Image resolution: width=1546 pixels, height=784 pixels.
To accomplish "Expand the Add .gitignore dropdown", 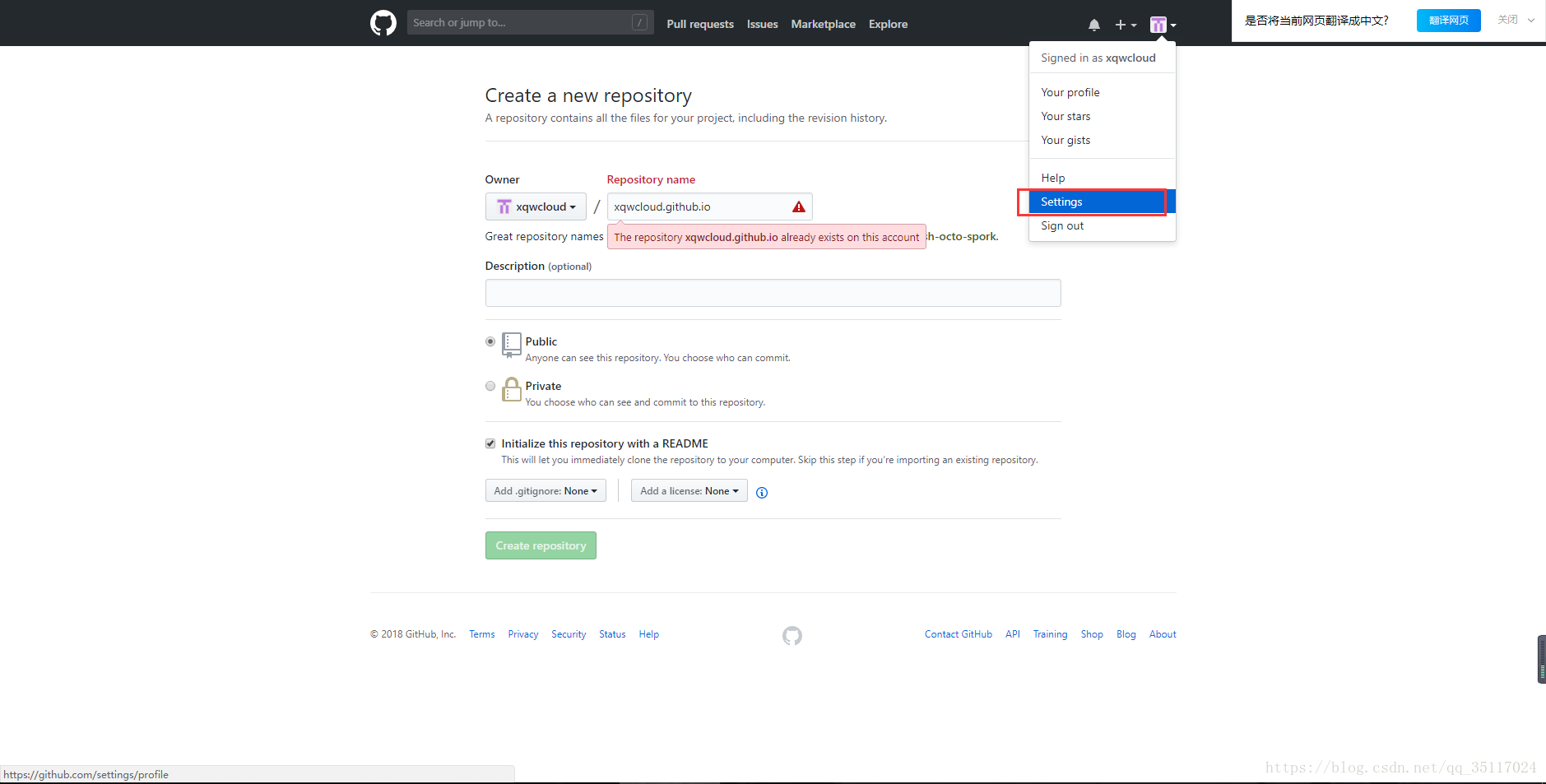I will pos(546,491).
